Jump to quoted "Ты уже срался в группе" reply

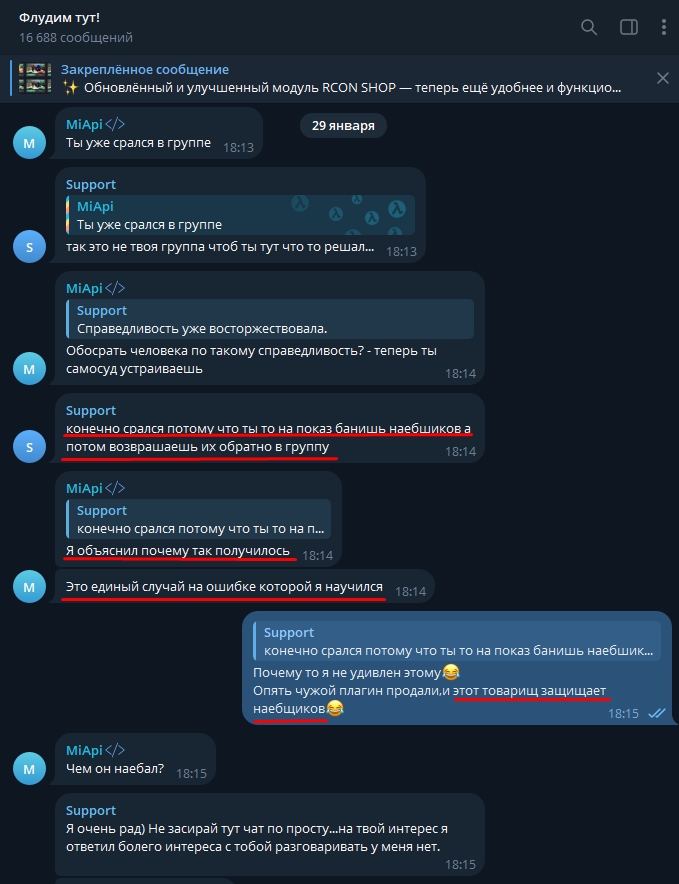241,215
